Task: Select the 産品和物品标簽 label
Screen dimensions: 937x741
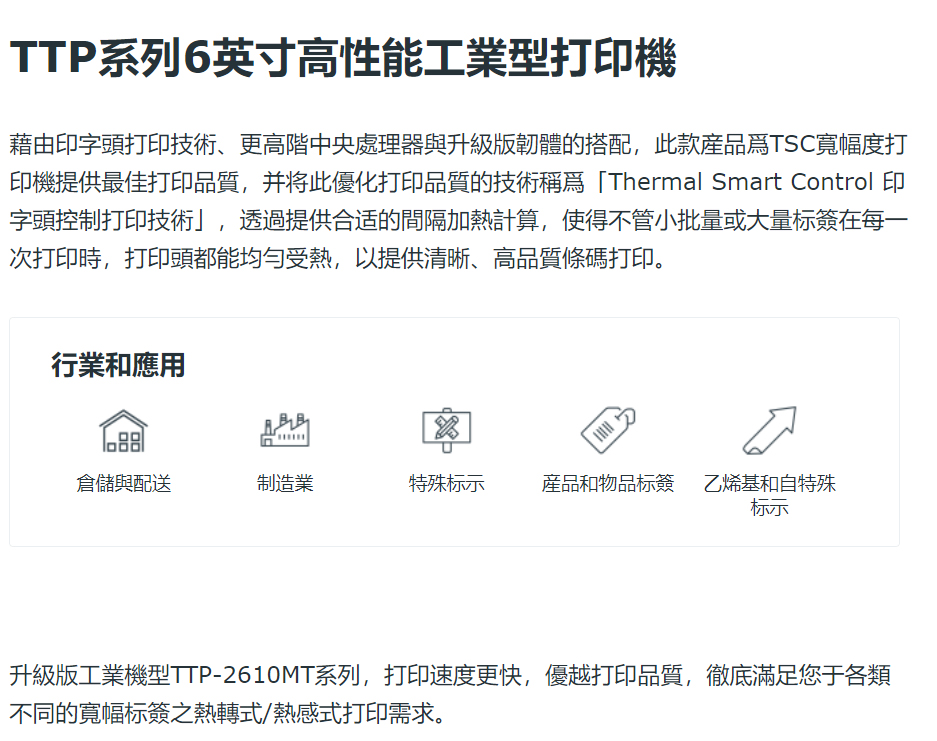Action: (608, 483)
